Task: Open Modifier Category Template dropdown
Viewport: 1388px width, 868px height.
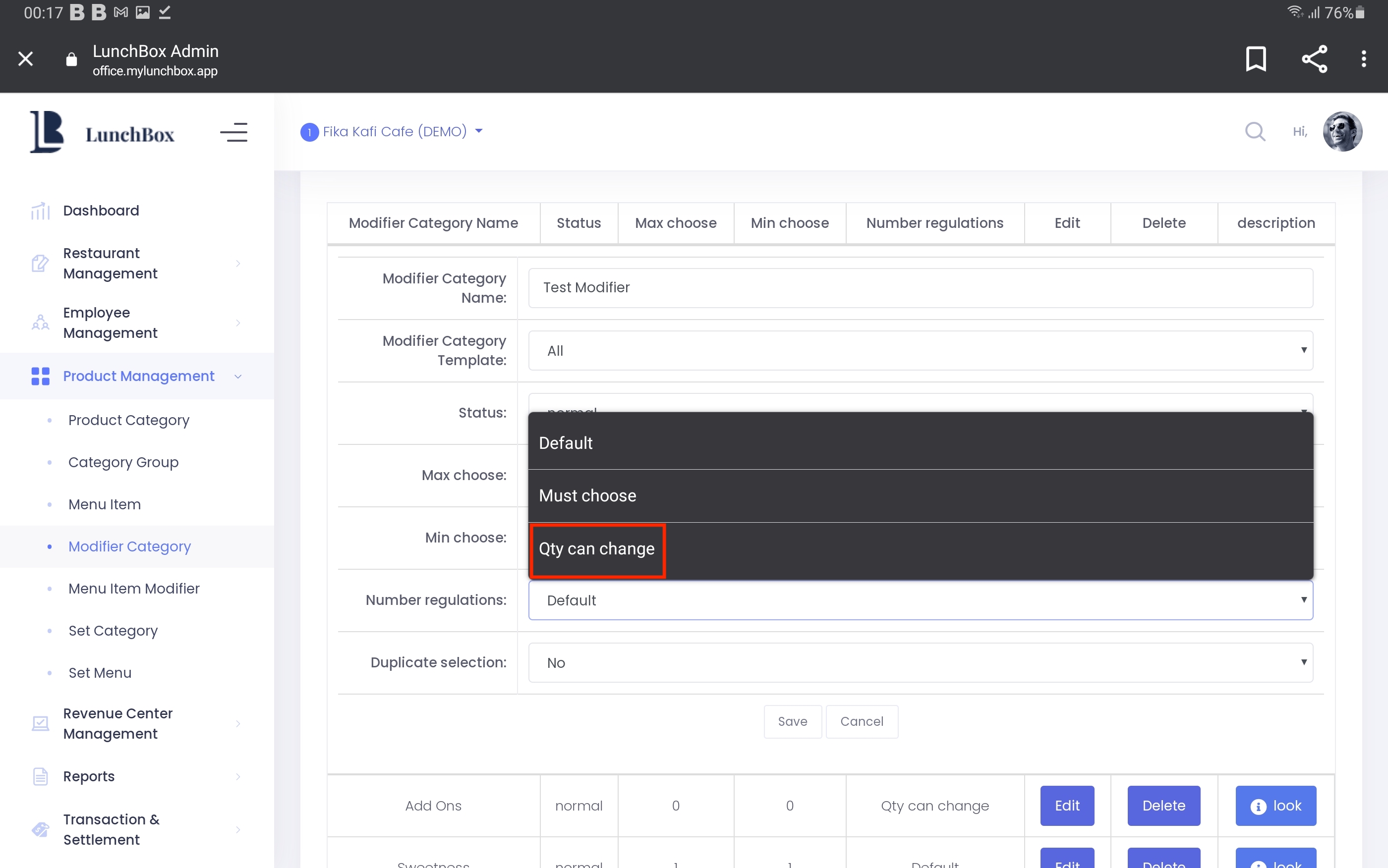Action: 920,350
